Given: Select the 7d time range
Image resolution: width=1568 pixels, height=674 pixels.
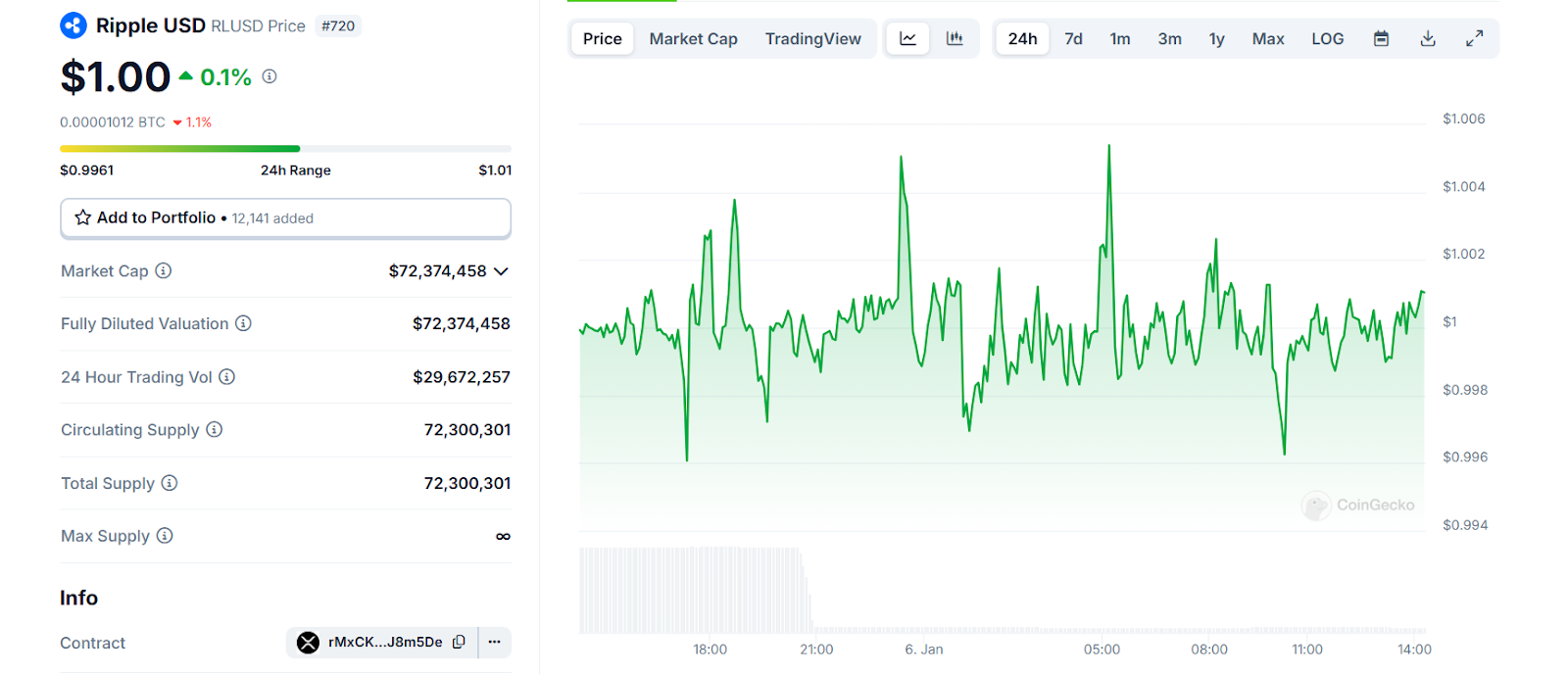Looking at the screenshot, I should pyautogui.click(x=1073, y=39).
